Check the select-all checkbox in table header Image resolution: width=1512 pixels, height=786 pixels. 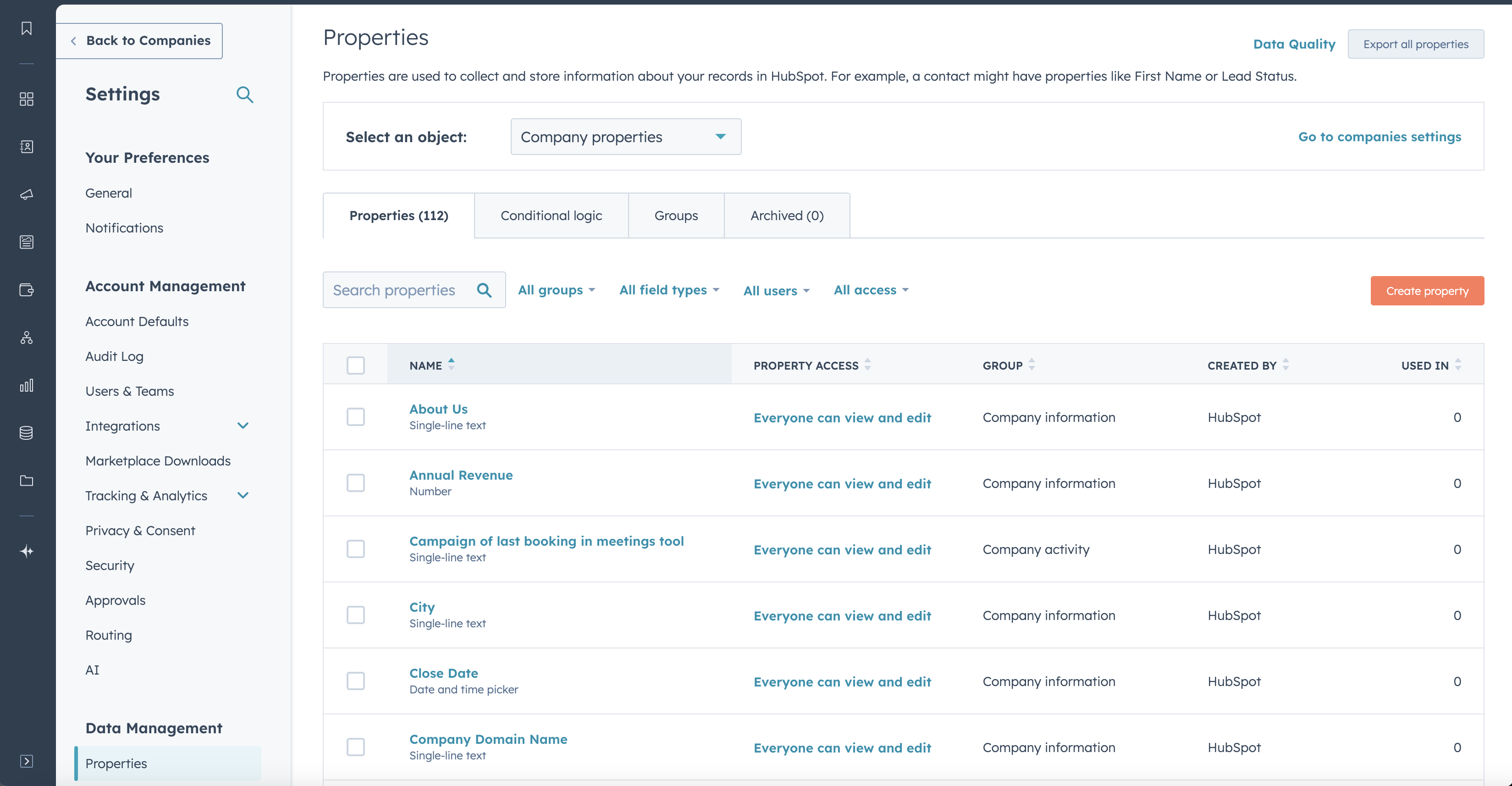tap(355, 365)
